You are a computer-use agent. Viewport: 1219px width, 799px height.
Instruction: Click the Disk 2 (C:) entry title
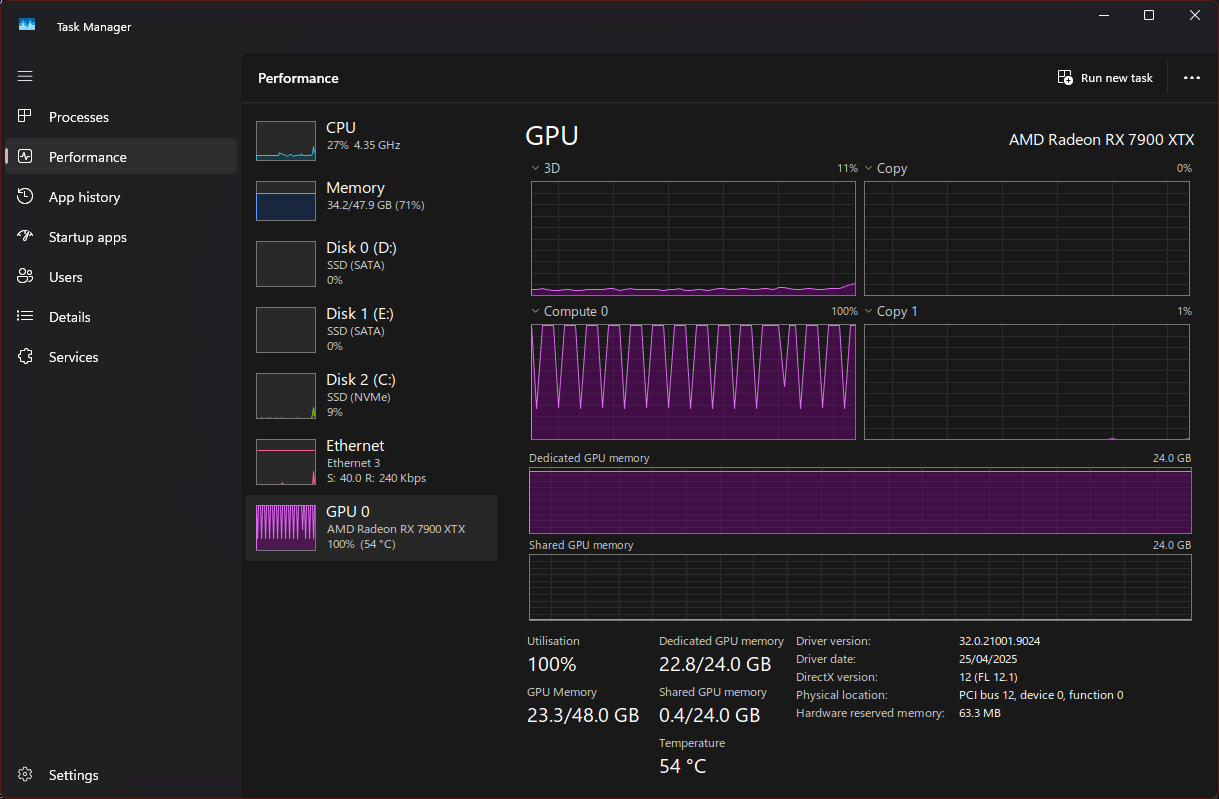(x=361, y=380)
